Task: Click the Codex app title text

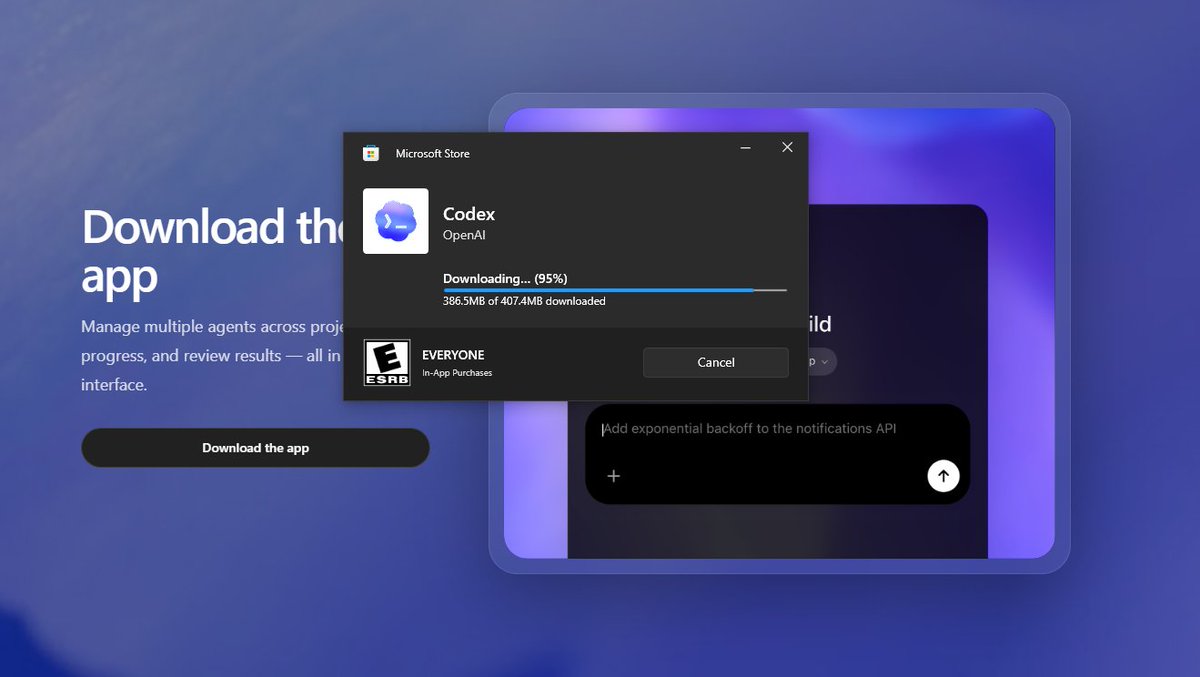Action: pos(469,214)
